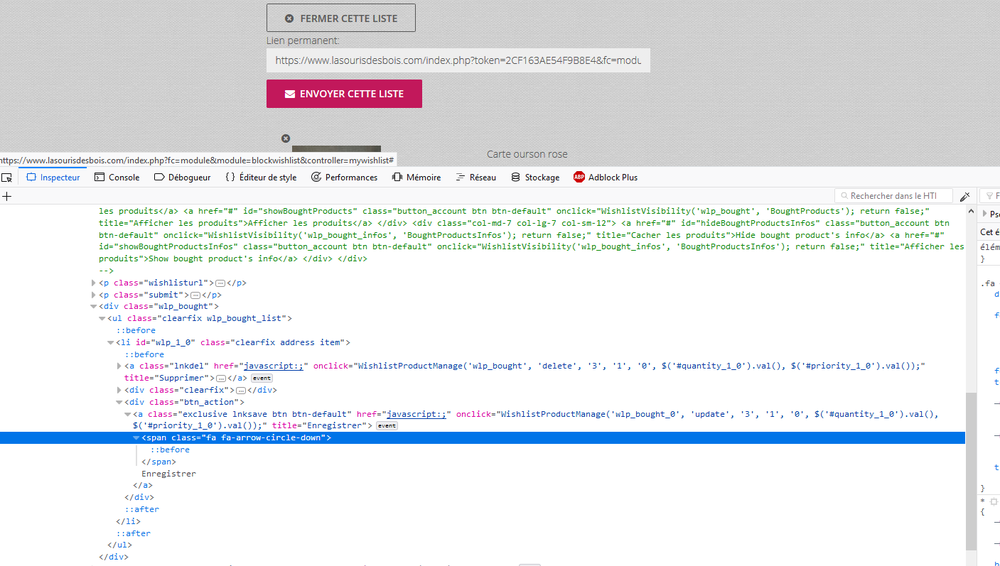Open the Réseau tab

(x=476, y=177)
